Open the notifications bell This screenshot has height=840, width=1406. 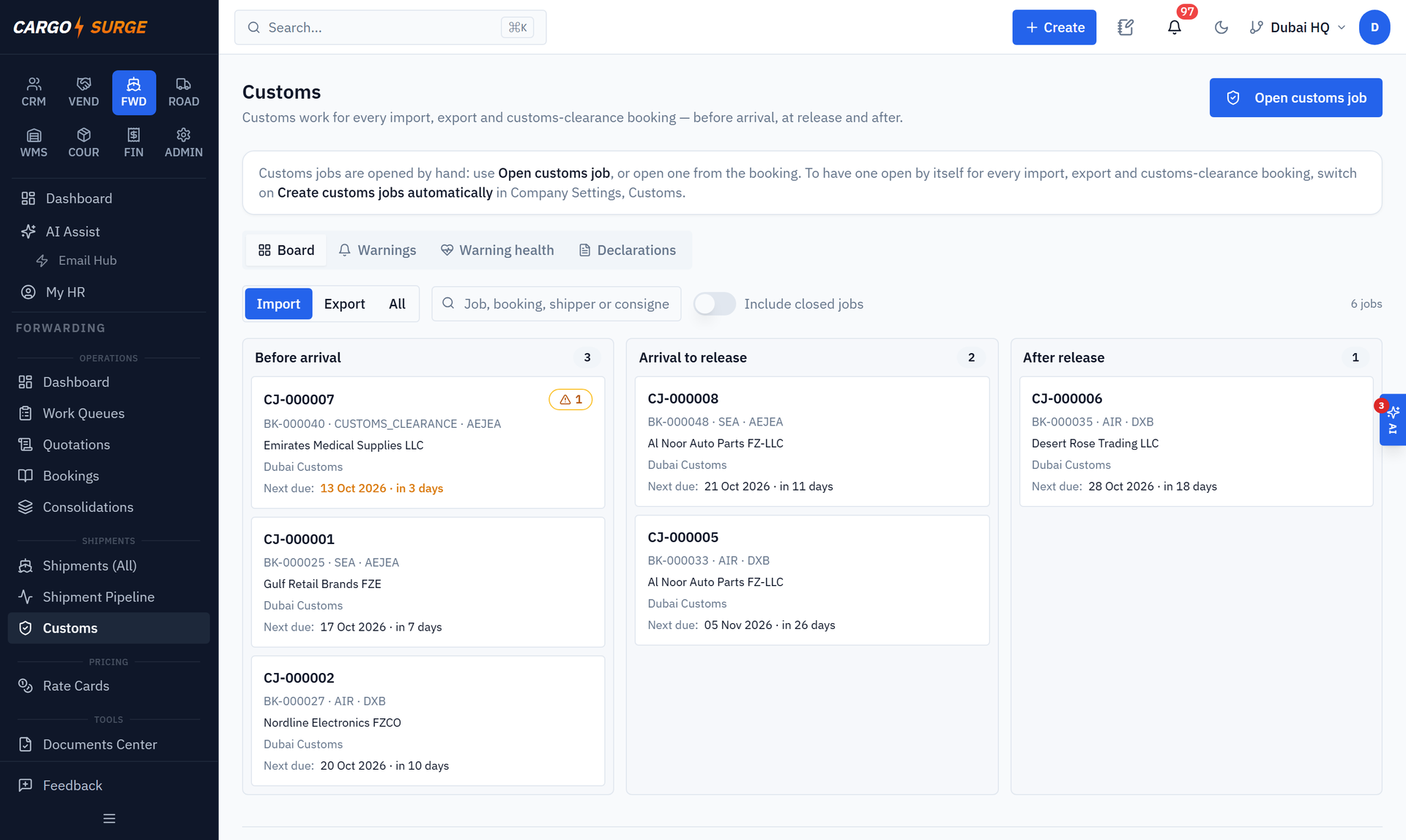pos(1174,27)
